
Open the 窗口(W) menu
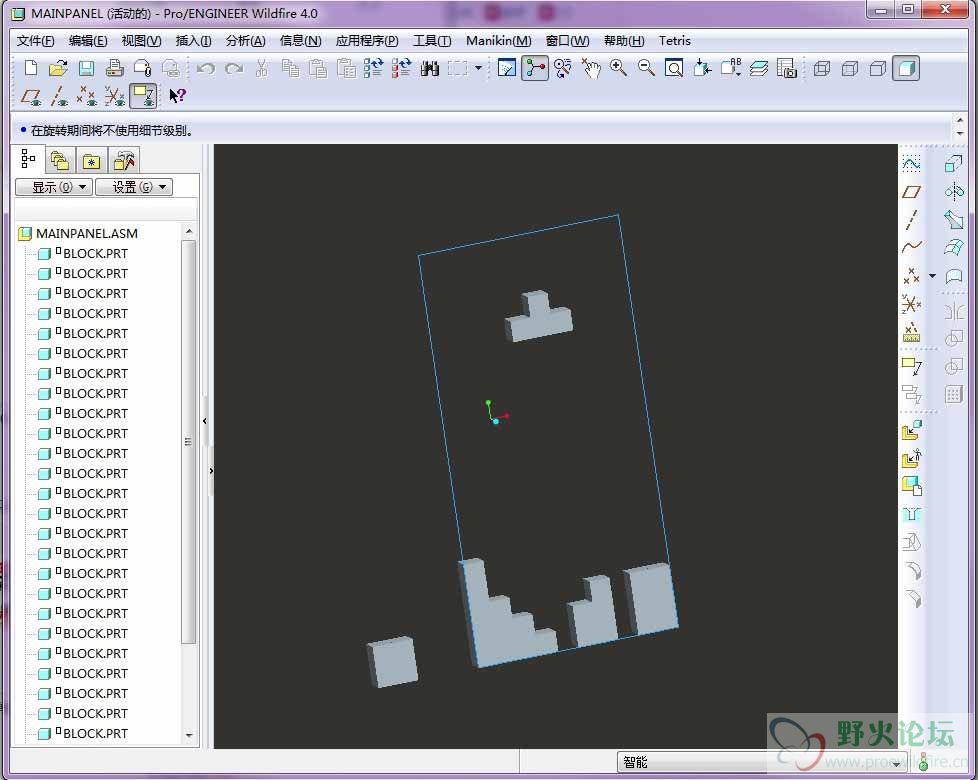567,41
